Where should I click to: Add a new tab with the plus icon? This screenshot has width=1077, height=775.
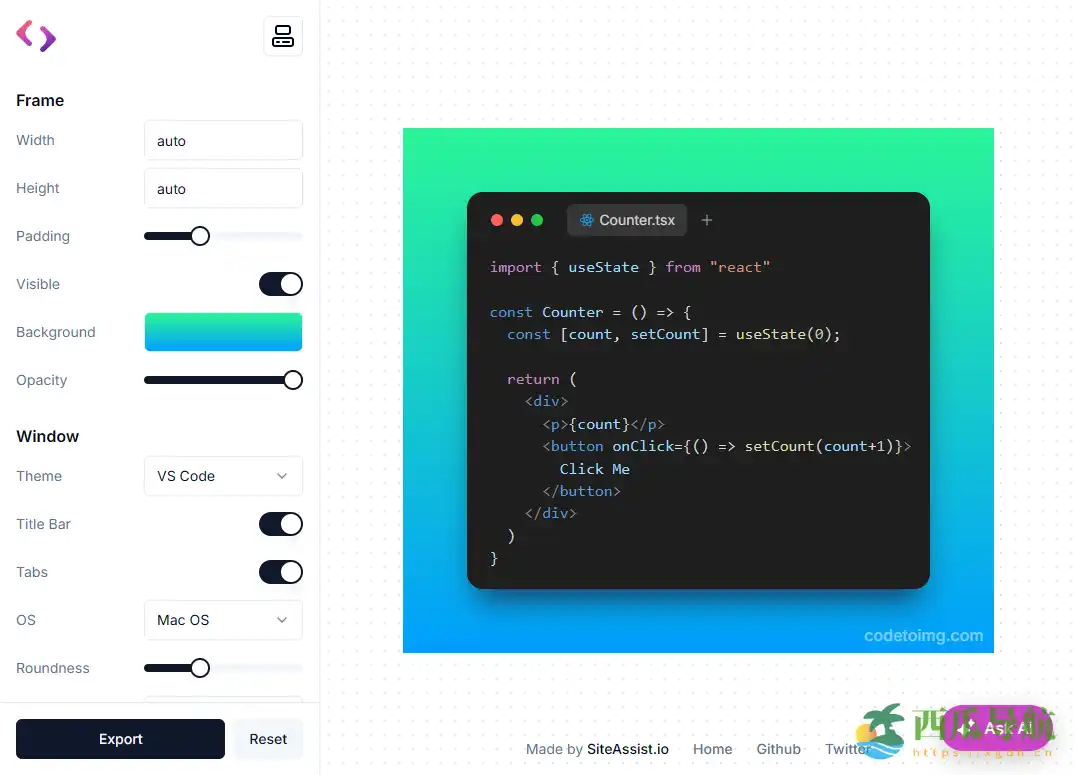707,220
